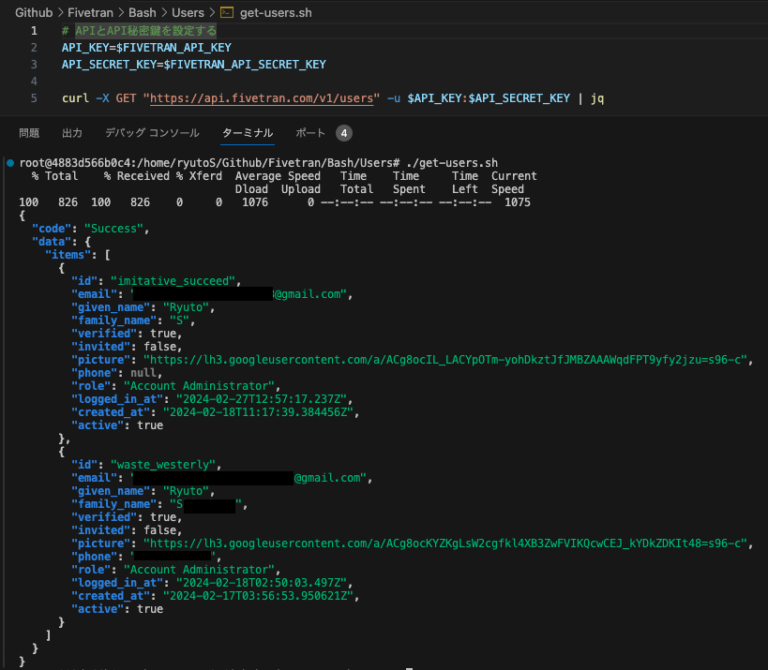
Task: Click the ports count badge showing 4
Action: [x=344, y=133]
